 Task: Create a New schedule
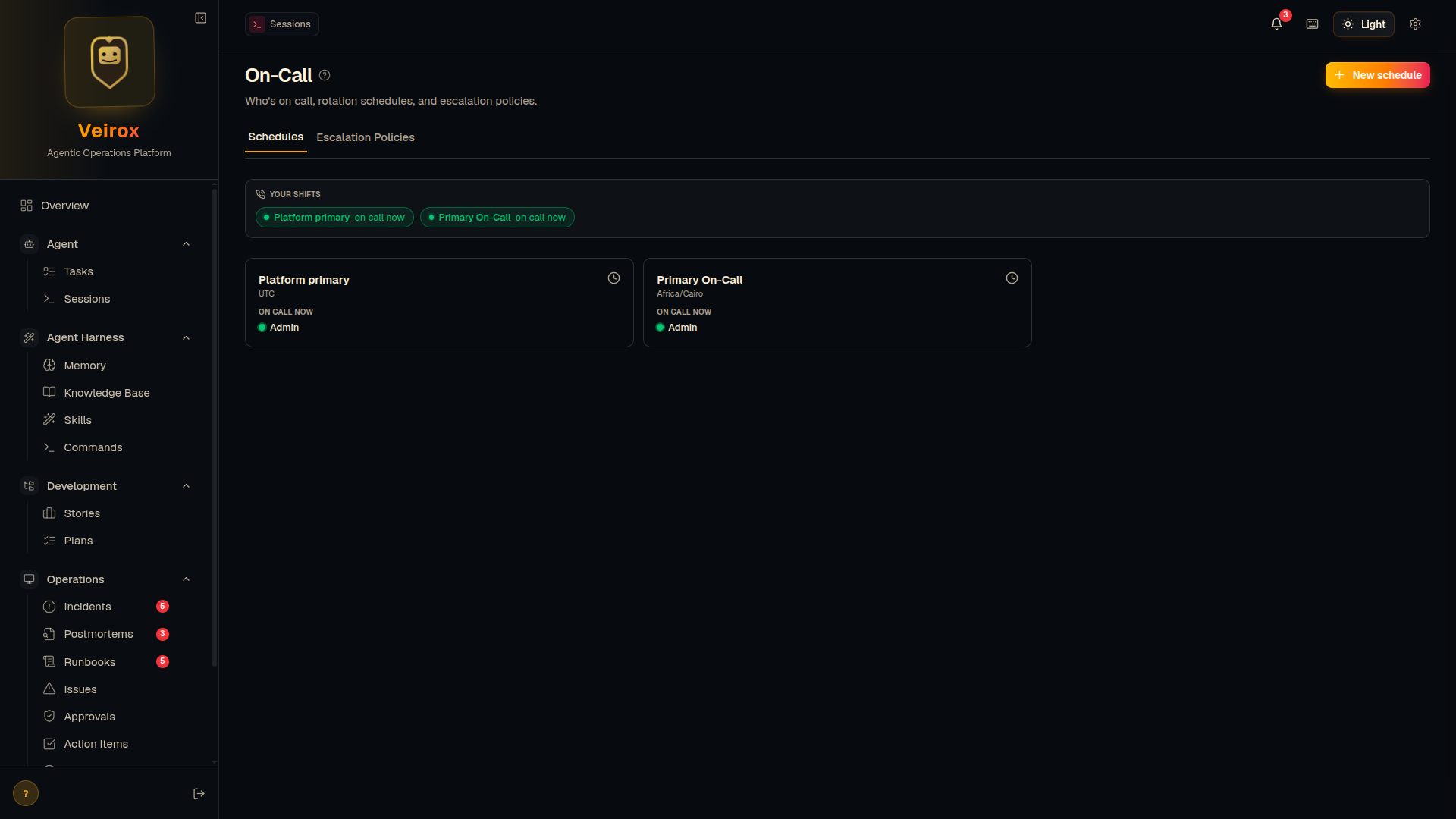pyautogui.click(x=1377, y=75)
